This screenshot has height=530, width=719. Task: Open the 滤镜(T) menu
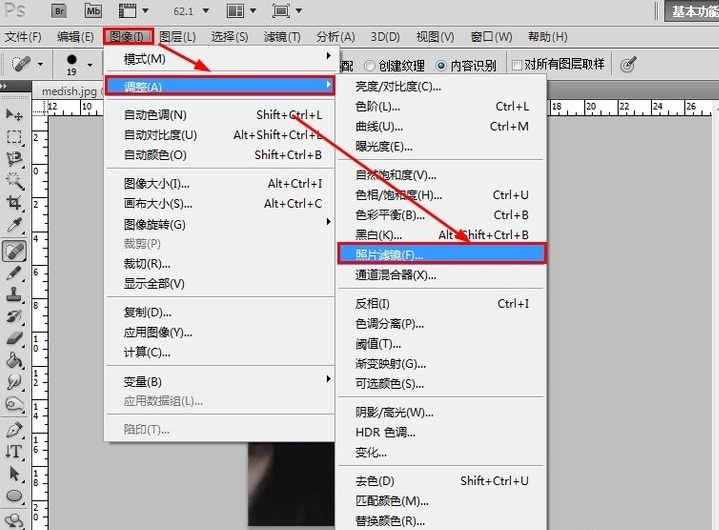point(282,37)
